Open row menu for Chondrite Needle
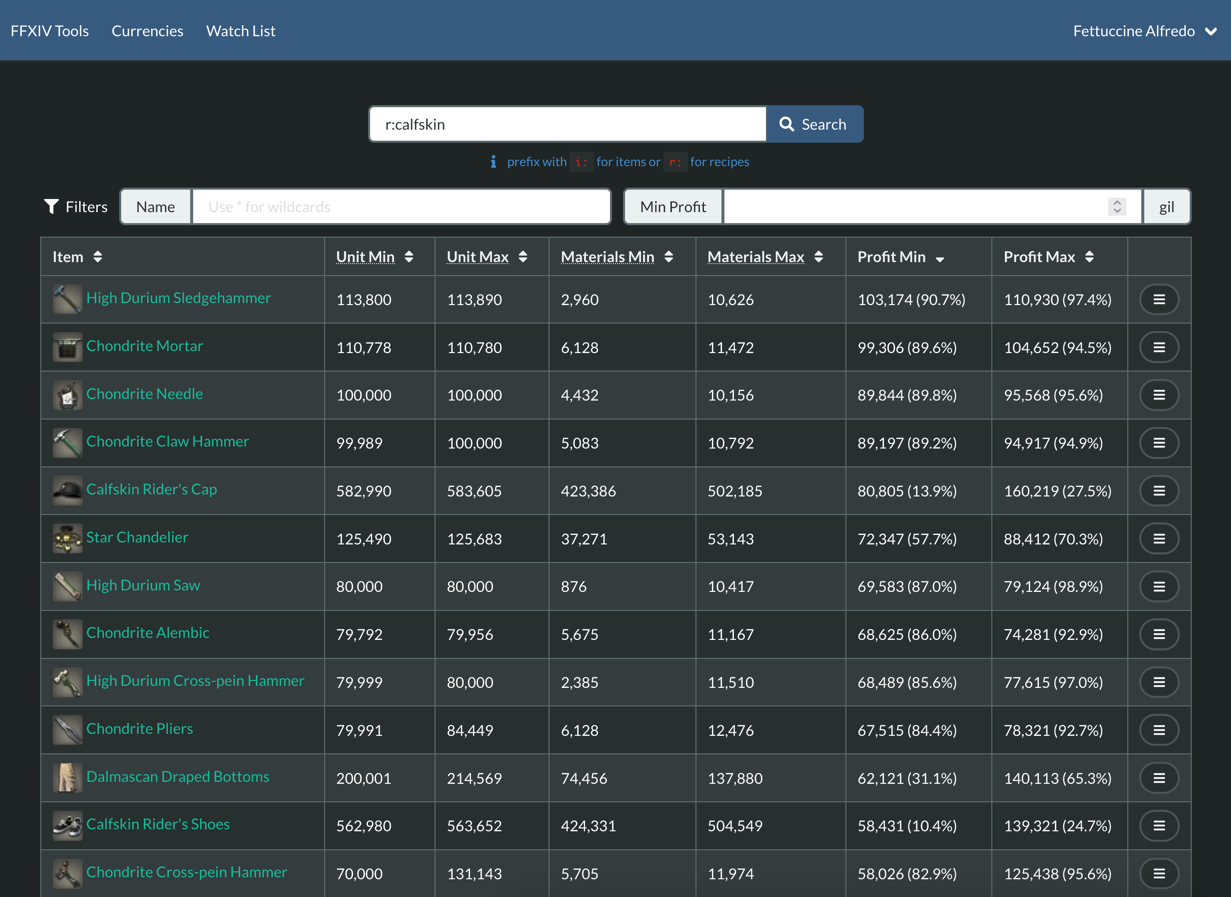The height and width of the screenshot is (897, 1231). [1159, 395]
